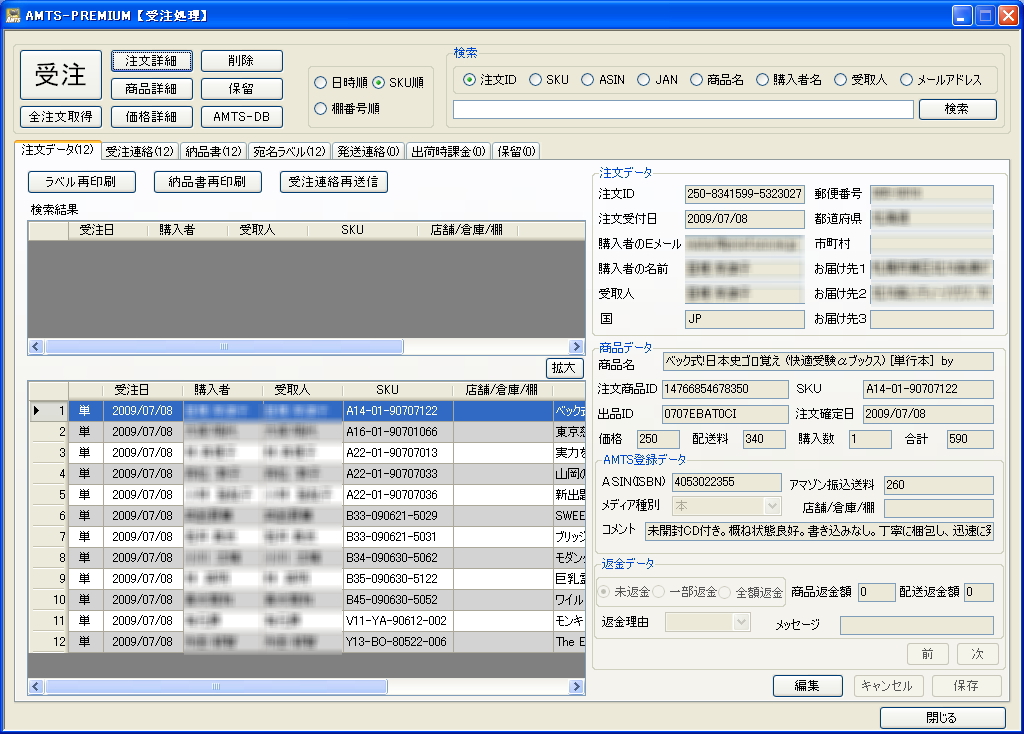Switch to the 受注連絡(12) tab
Image resolution: width=1024 pixels, height=734 pixels.
(x=140, y=152)
